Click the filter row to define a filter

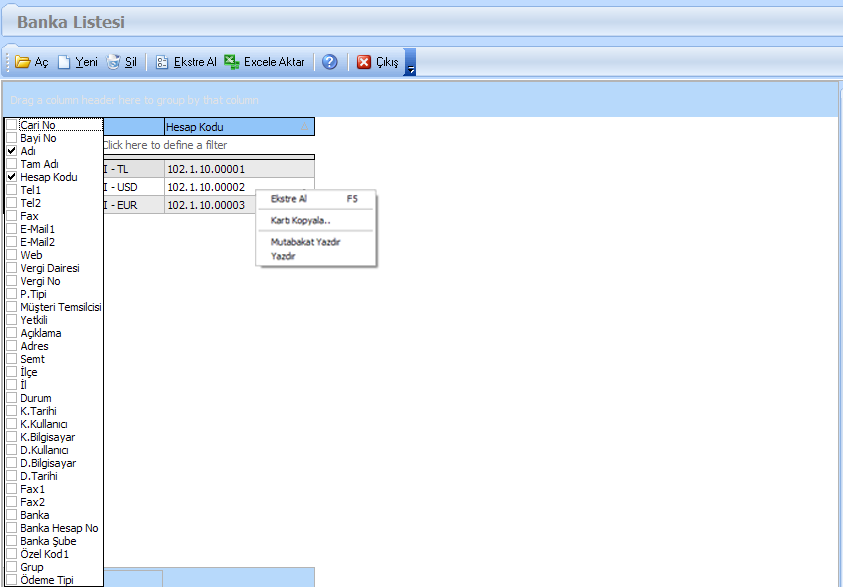coord(200,145)
